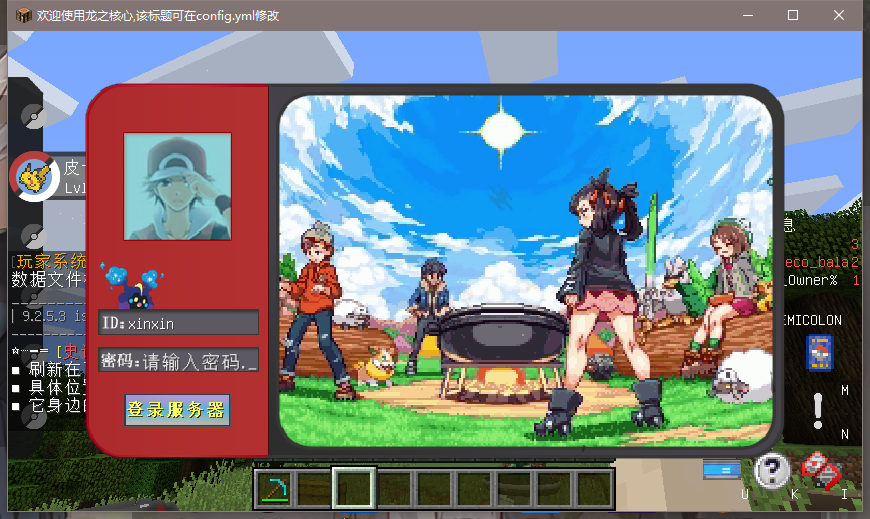
Task: Click the EMICOLON text on the right
Action: pyautogui.click(x=812, y=320)
